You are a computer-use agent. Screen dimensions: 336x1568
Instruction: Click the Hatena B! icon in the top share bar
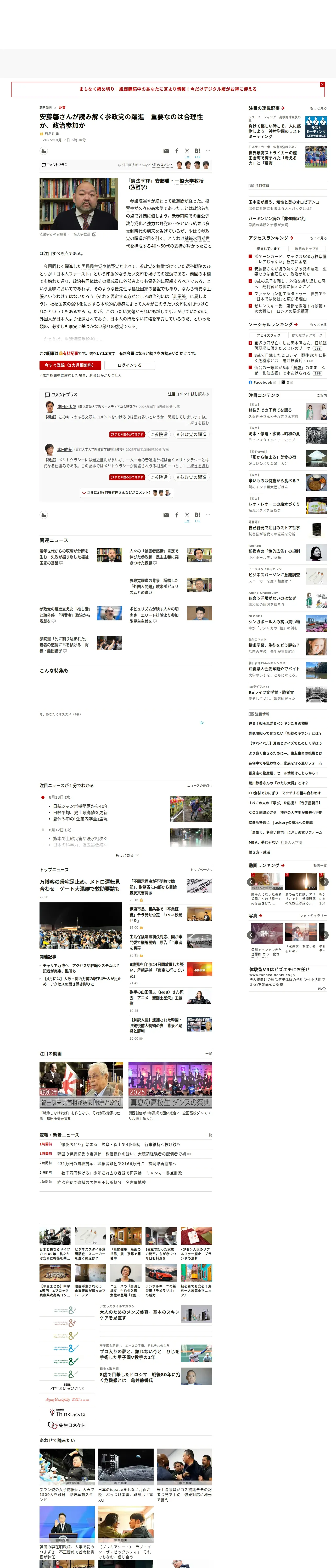coord(198,151)
